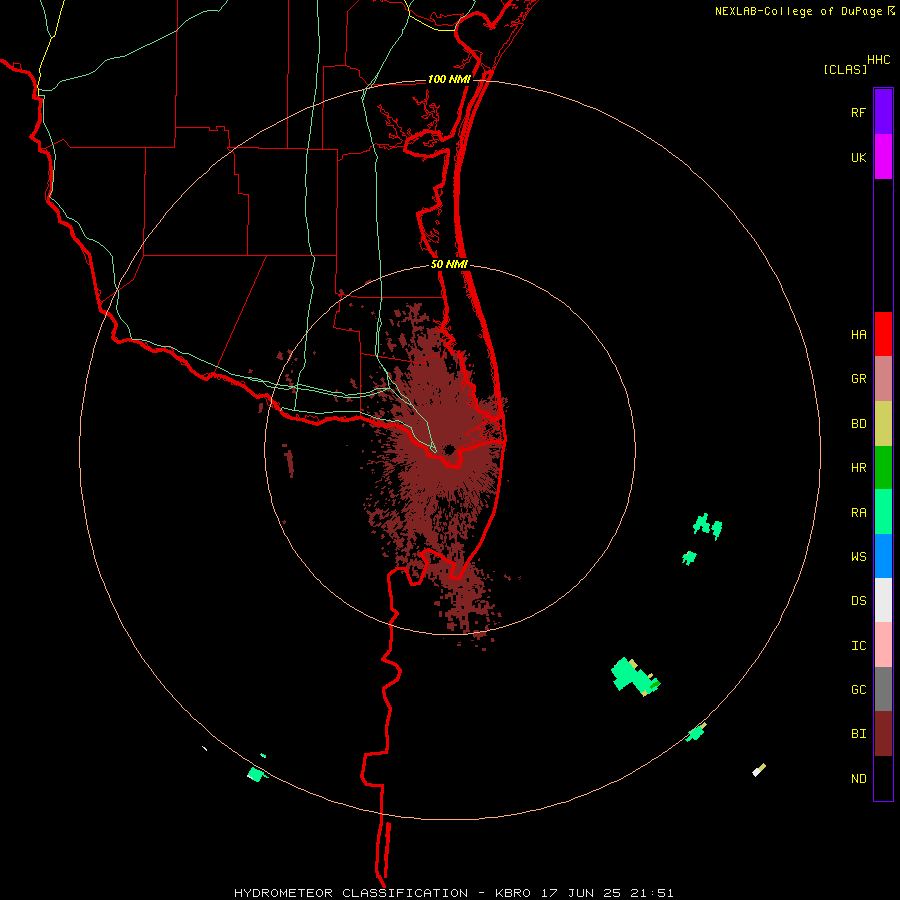Click the BD legend label
The height and width of the screenshot is (900, 900).
(x=859, y=424)
